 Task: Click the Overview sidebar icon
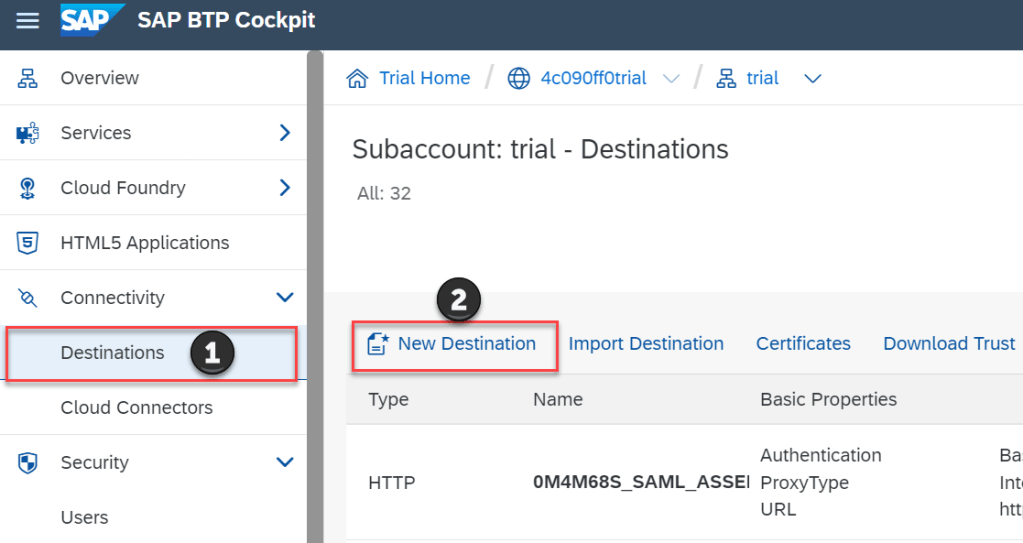click(28, 78)
